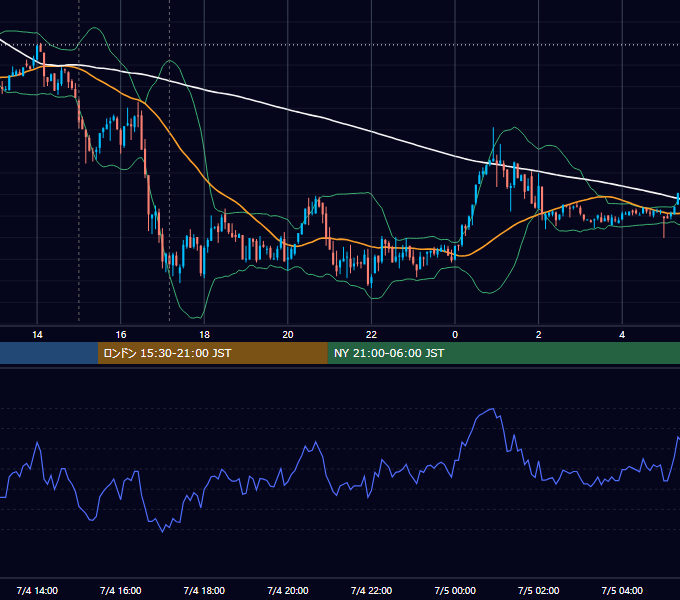The image size is (680, 600).
Task: Click the blue session band before London
Action: click(x=49, y=353)
